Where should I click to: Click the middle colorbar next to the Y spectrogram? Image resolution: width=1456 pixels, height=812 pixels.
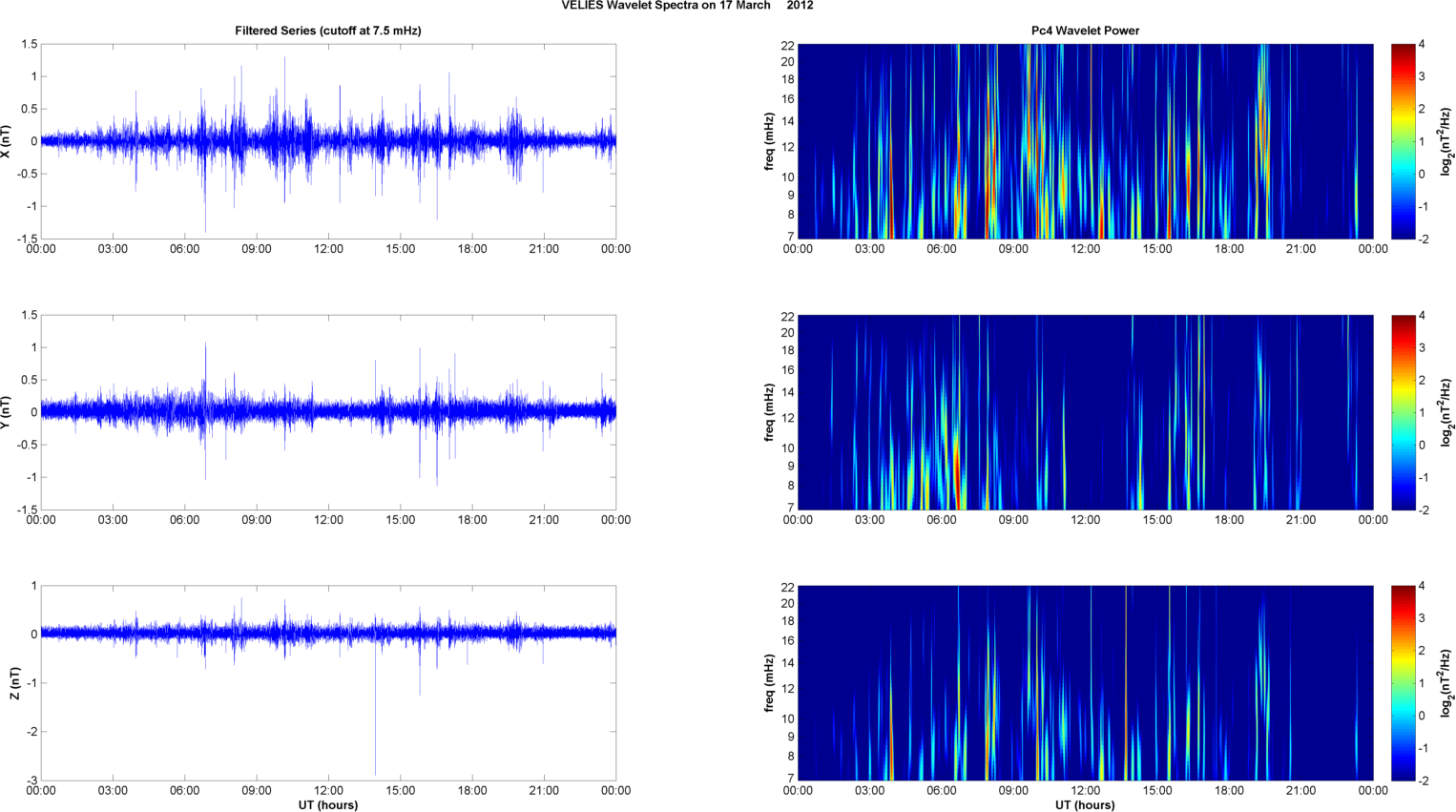pos(1403,412)
